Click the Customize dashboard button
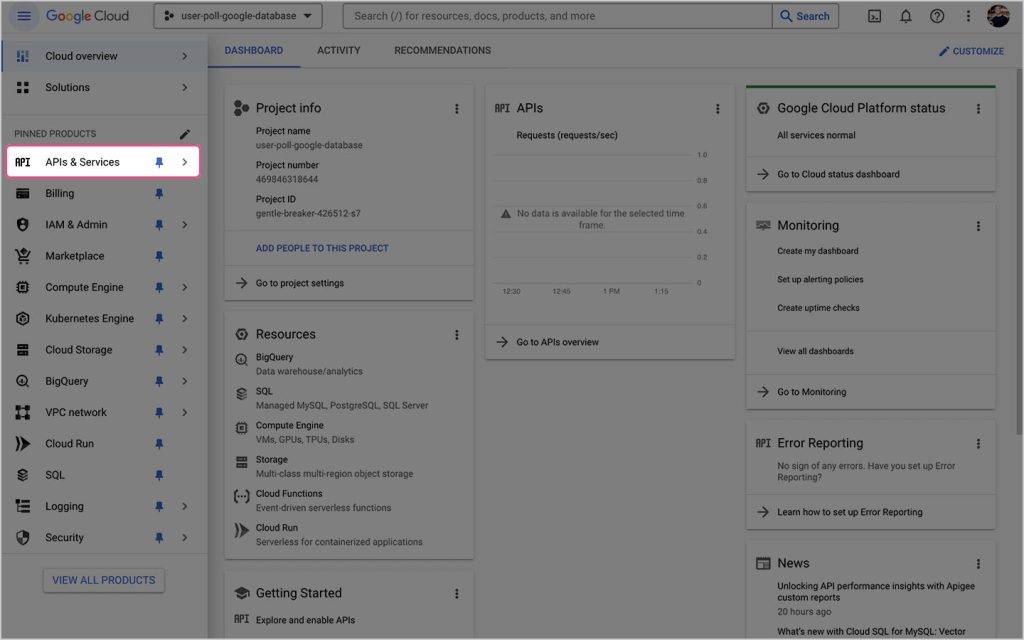The image size is (1024, 640). (x=971, y=52)
